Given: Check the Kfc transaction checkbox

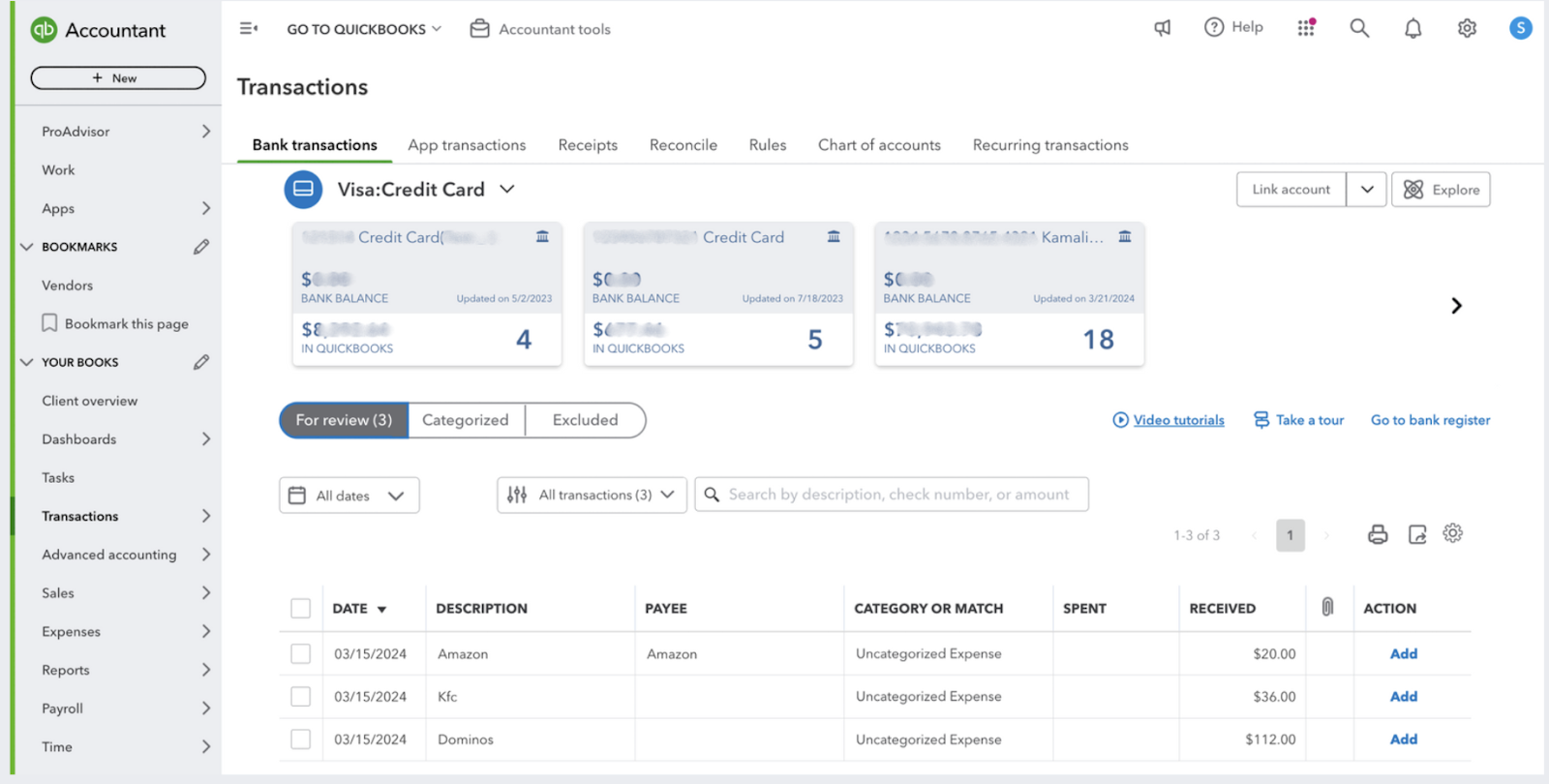Looking at the screenshot, I should [x=301, y=696].
